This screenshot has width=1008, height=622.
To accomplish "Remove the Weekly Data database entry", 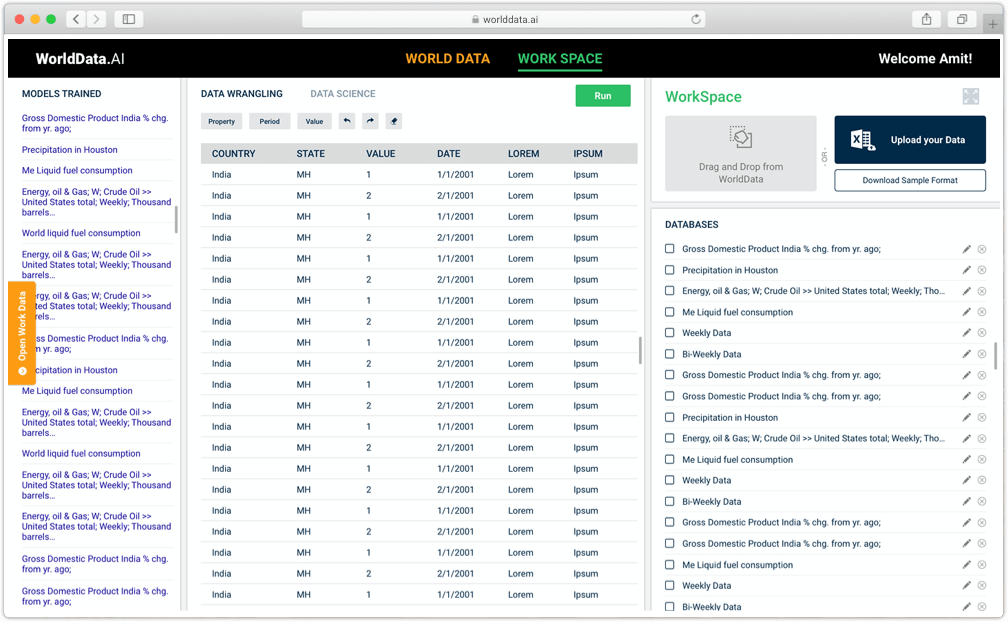I will [x=981, y=333].
